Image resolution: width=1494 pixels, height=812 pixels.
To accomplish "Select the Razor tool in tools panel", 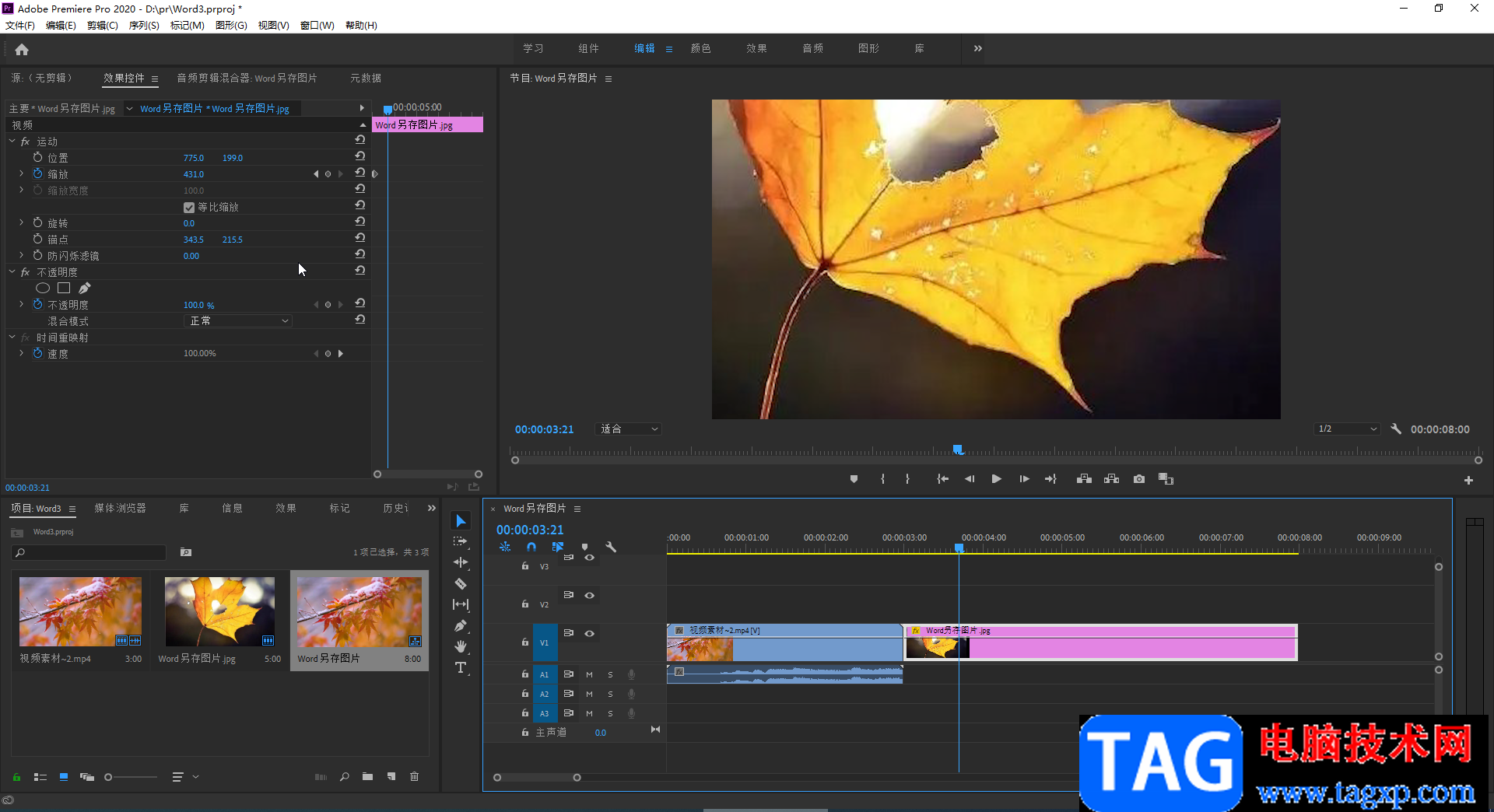I will click(461, 583).
